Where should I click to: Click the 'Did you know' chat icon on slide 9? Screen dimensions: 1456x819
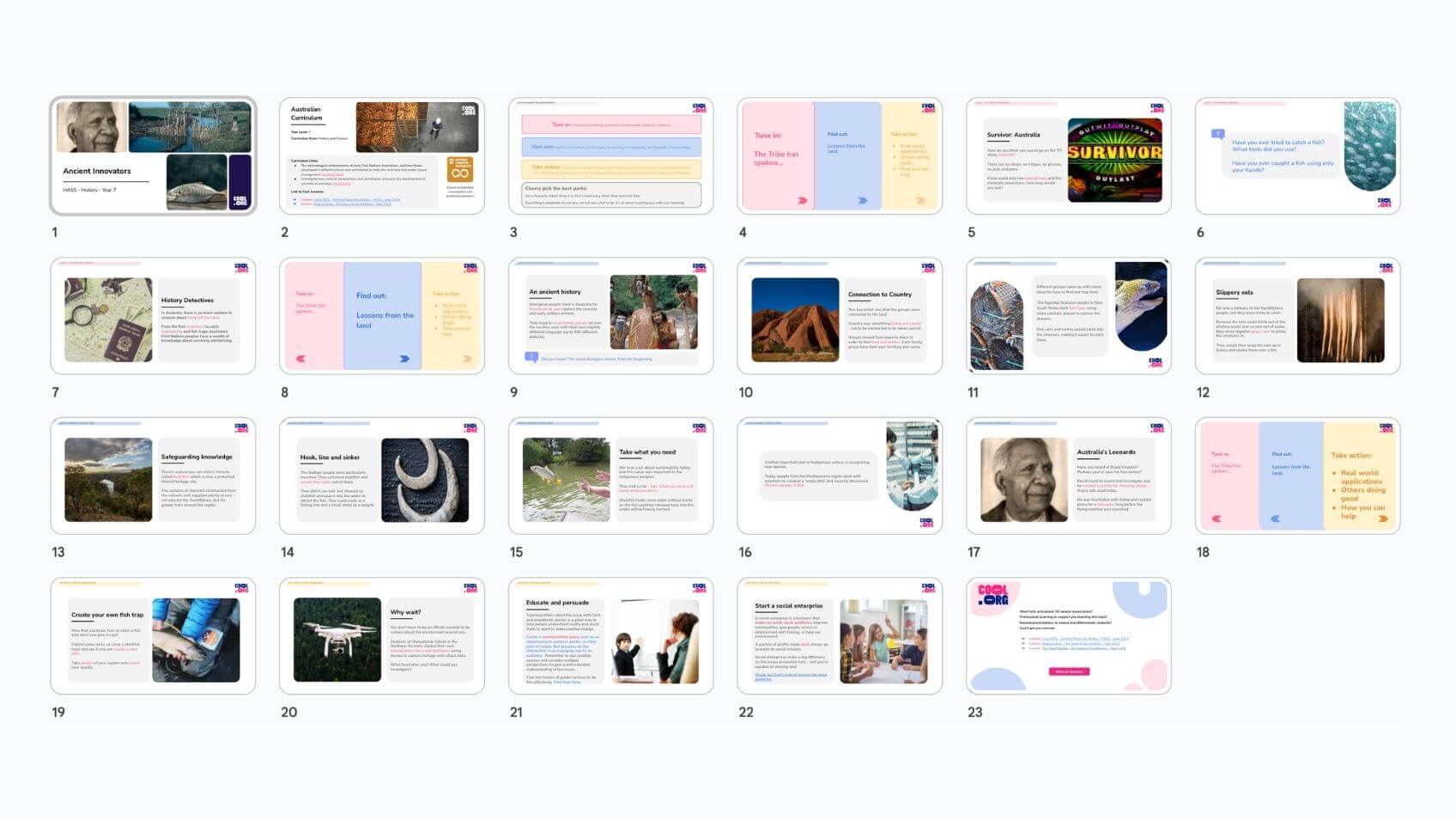coord(531,357)
